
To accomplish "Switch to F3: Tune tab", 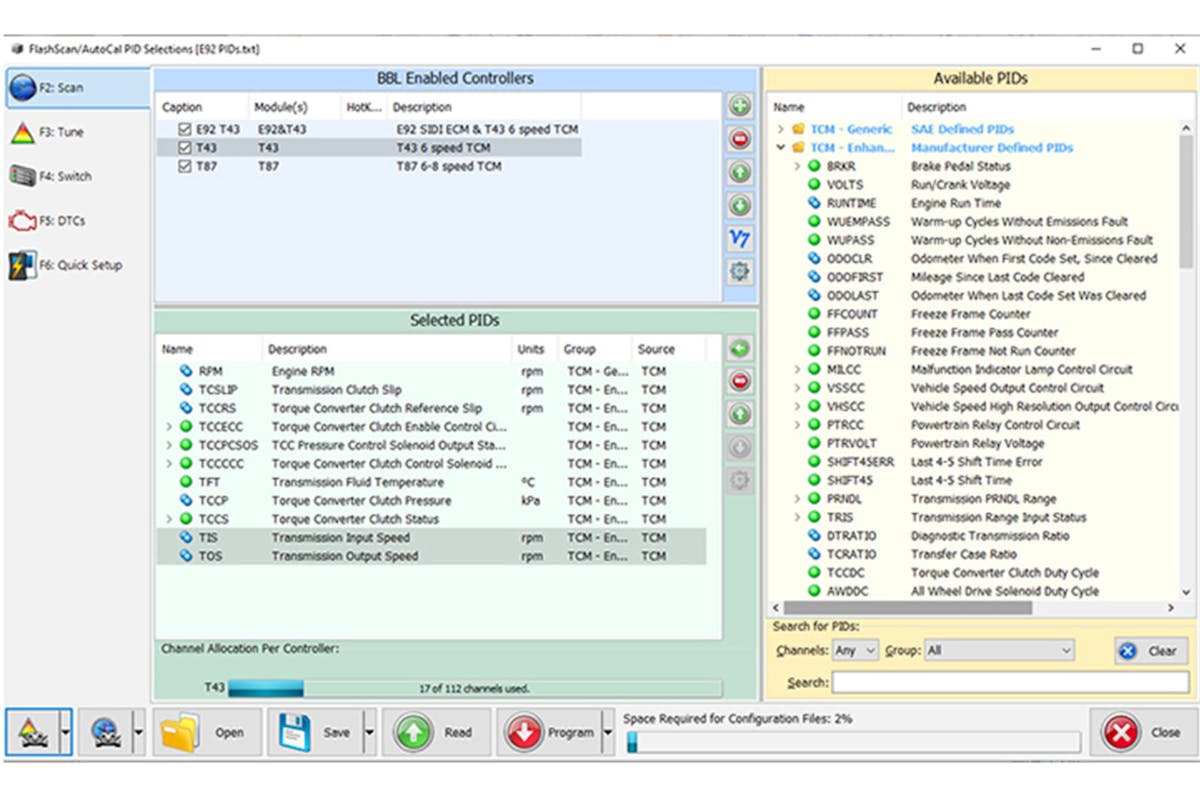I will tap(62, 132).
